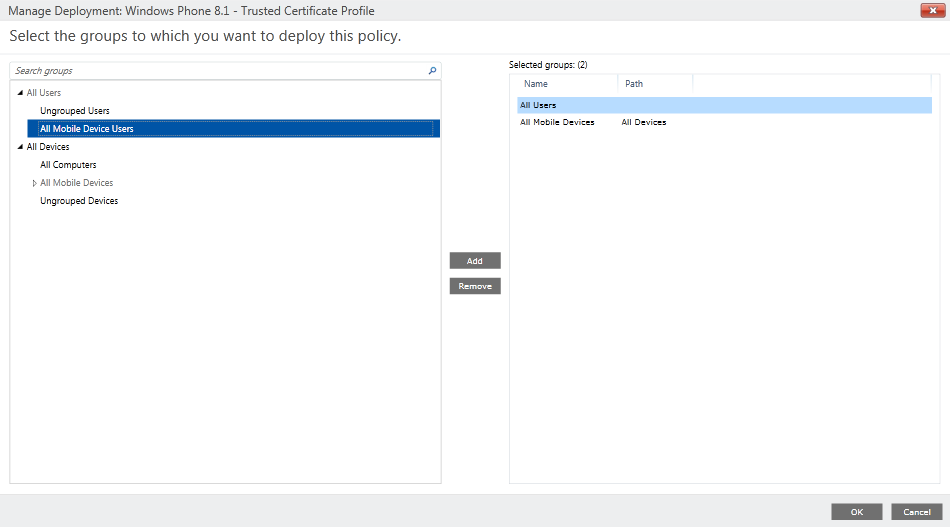Sort by the Path column header
Image resolution: width=950 pixels, height=527 pixels.
coord(634,84)
